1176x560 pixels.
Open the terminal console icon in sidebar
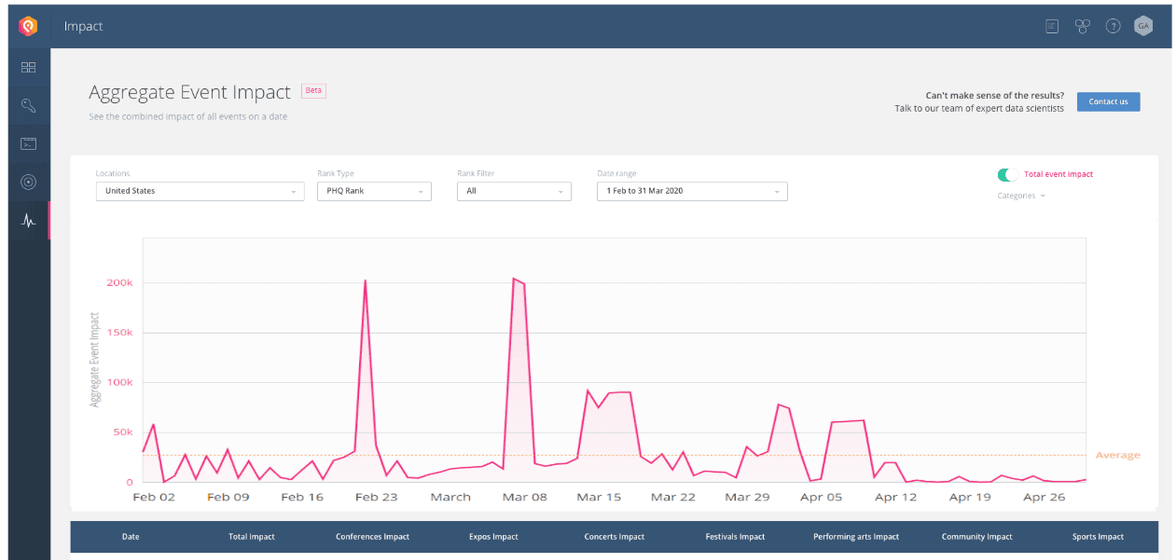tap(28, 144)
